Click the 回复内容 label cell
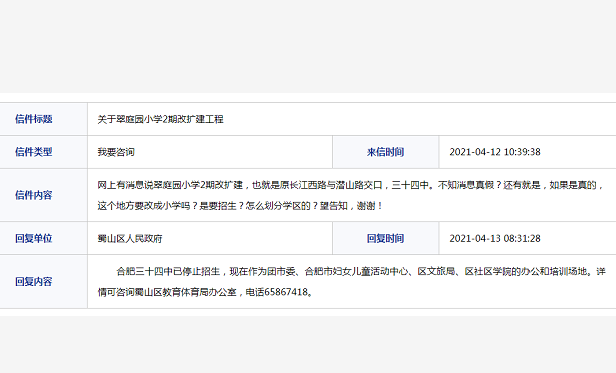The width and height of the screenshot is (616, 373). click(x=43, y=281)
